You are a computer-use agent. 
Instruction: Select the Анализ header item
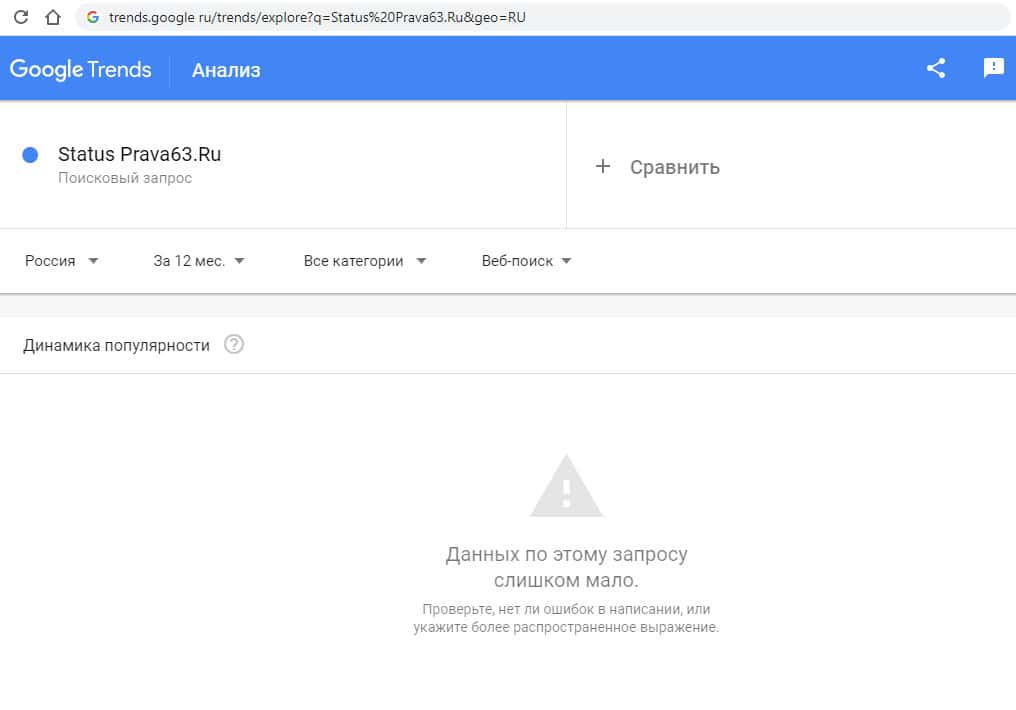(226, 70)
